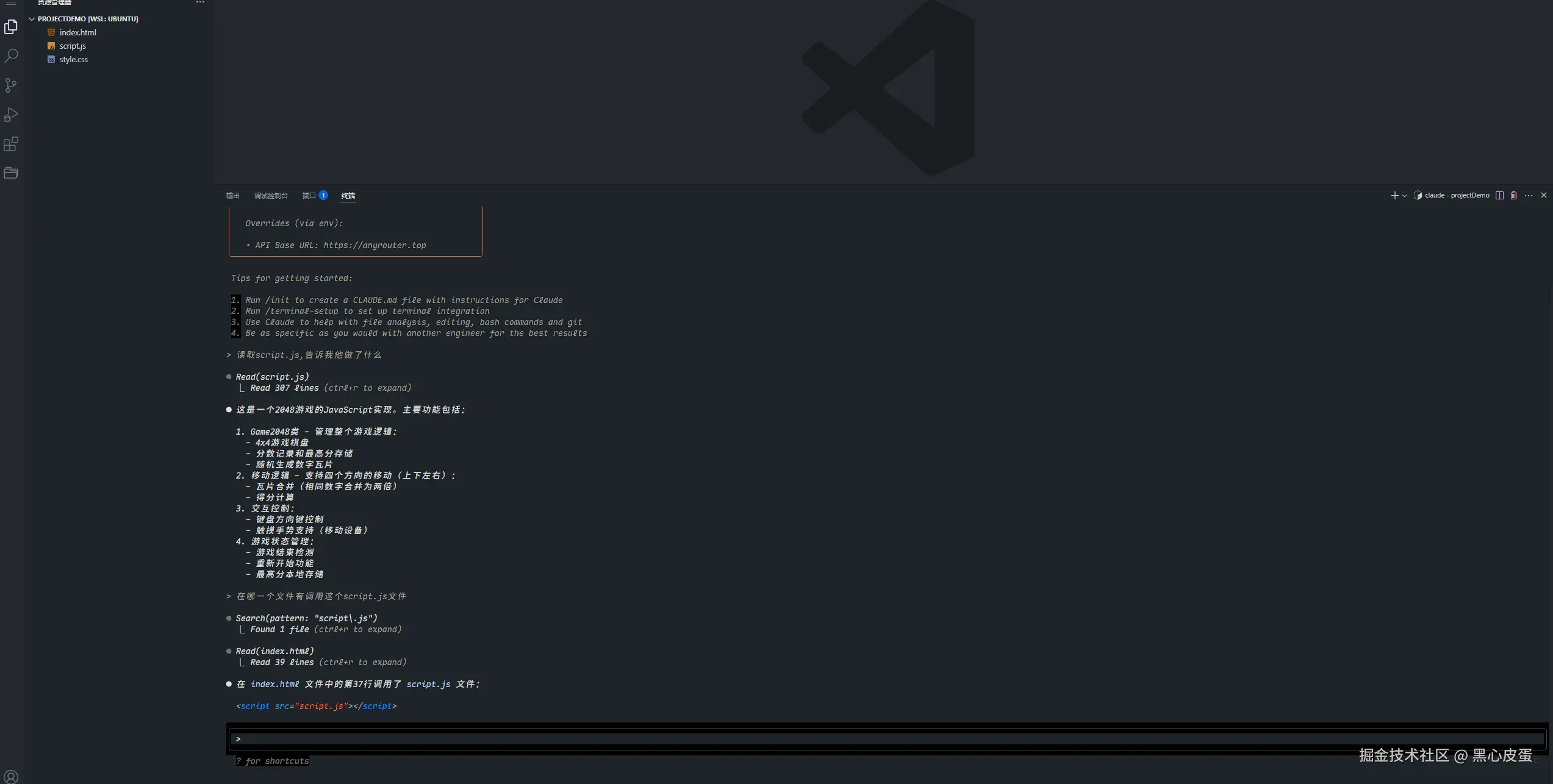Click 'Tips for getting started:' text
The image size is (1553, 784).
292,278
